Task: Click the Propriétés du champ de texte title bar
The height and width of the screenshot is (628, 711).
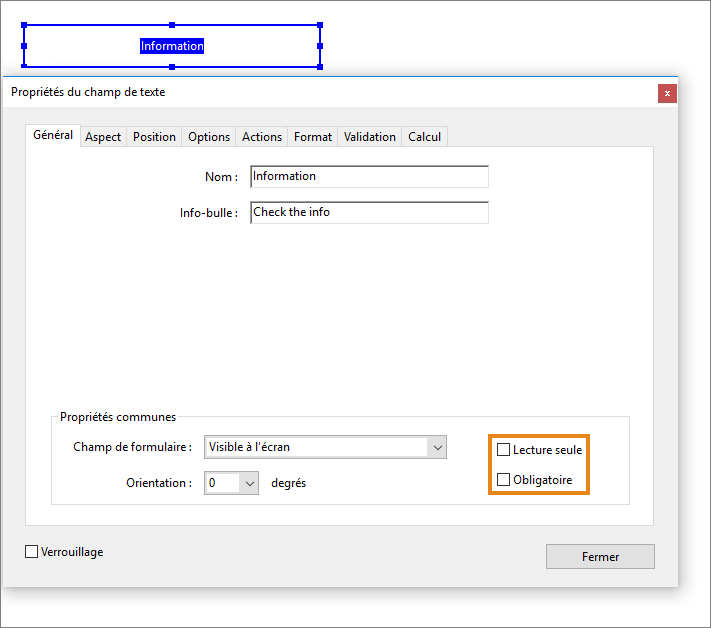Action: [x=300, y=92]
